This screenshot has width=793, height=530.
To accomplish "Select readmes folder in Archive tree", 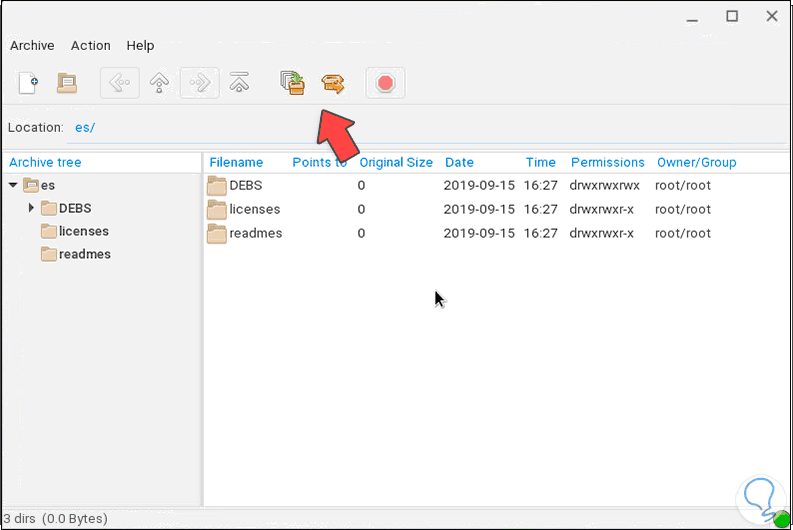I will [x=76, y=254].
